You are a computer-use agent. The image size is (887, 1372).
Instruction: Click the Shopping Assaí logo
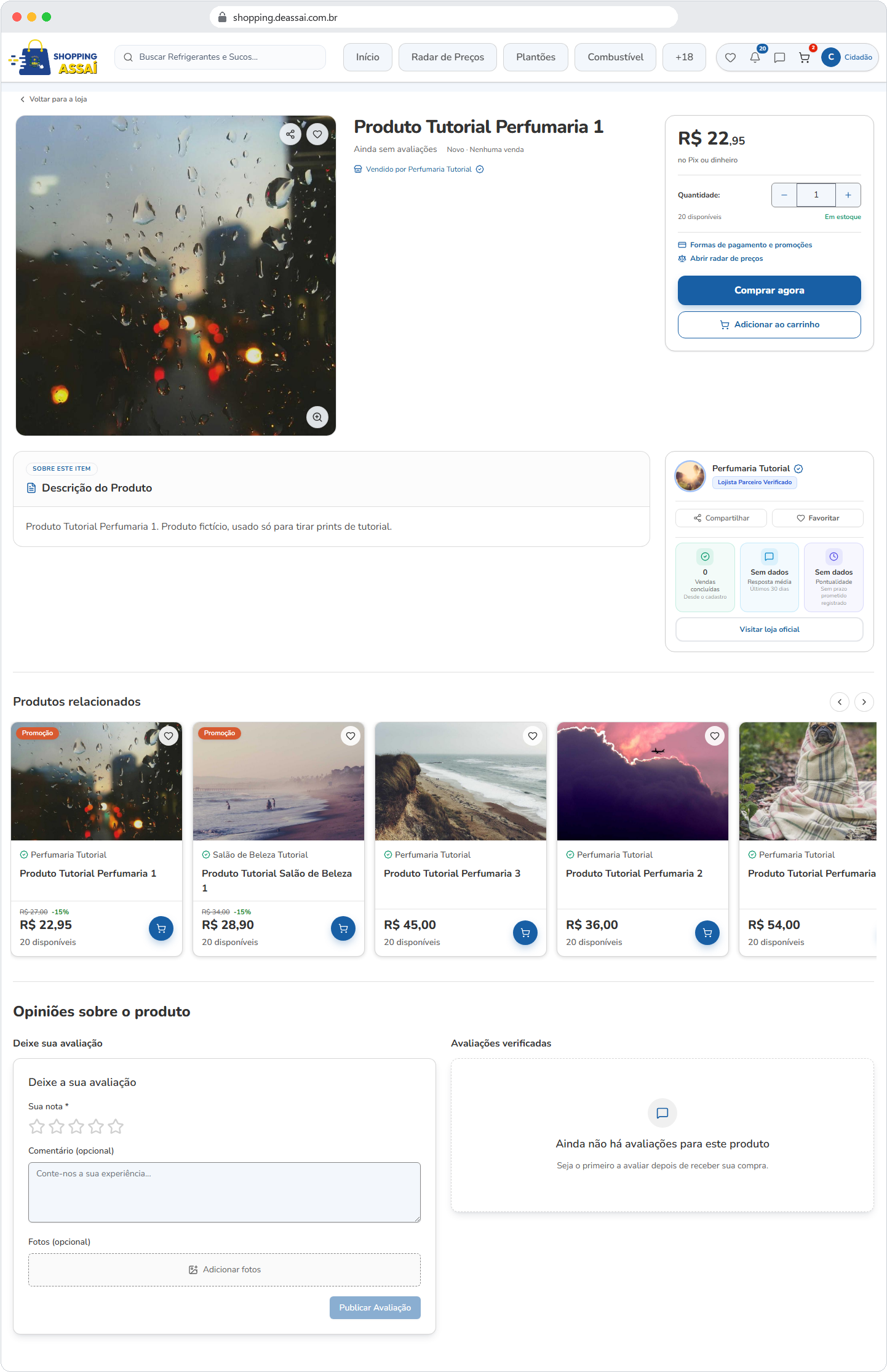pos(54,57)
